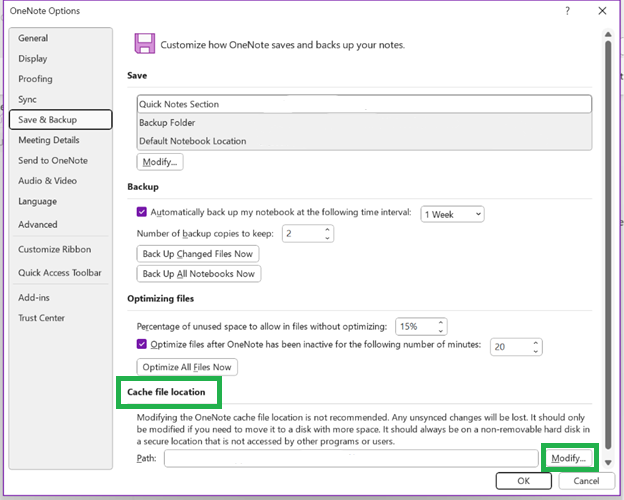Open Help with the question mark icon
This screenshot has width=624, height=500.
click(567, 11)
